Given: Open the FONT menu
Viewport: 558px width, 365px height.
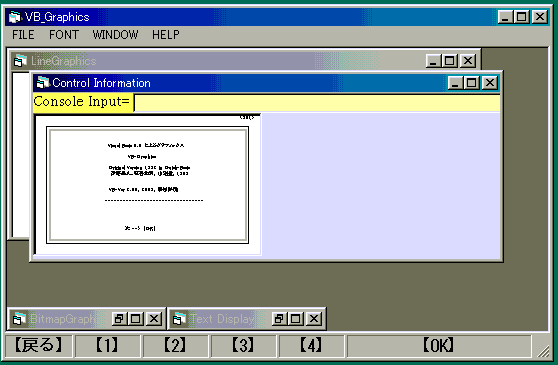Looking at the screenshot, I should [x=64, y=35].
